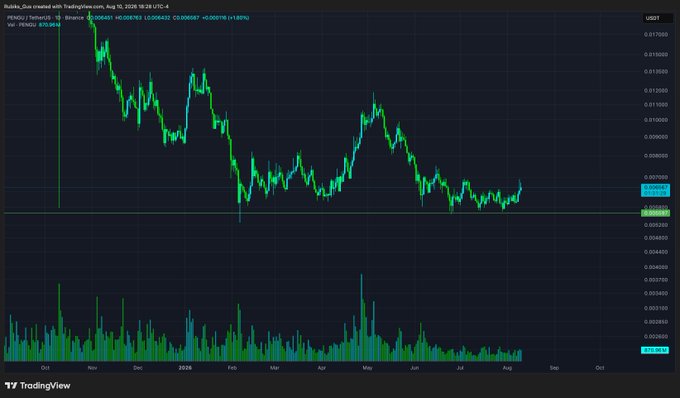
Task: Click the 0.011000 price axis label
Action: point(655,104)
